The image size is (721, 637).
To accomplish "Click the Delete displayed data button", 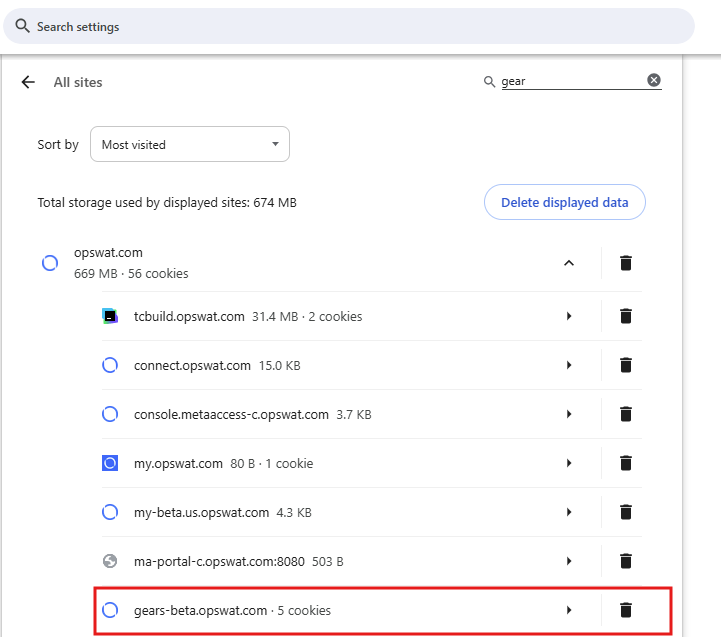I will click(x=564, y=202).
